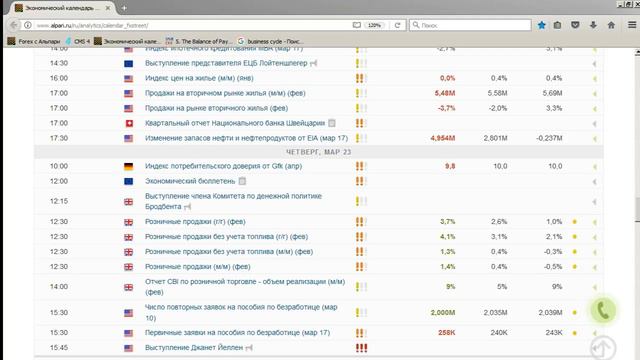This screenshot has height=360, width=640.
Task: Click ЧЕТВЕРГ, МАР 23 date header
Action: [318, 152]
